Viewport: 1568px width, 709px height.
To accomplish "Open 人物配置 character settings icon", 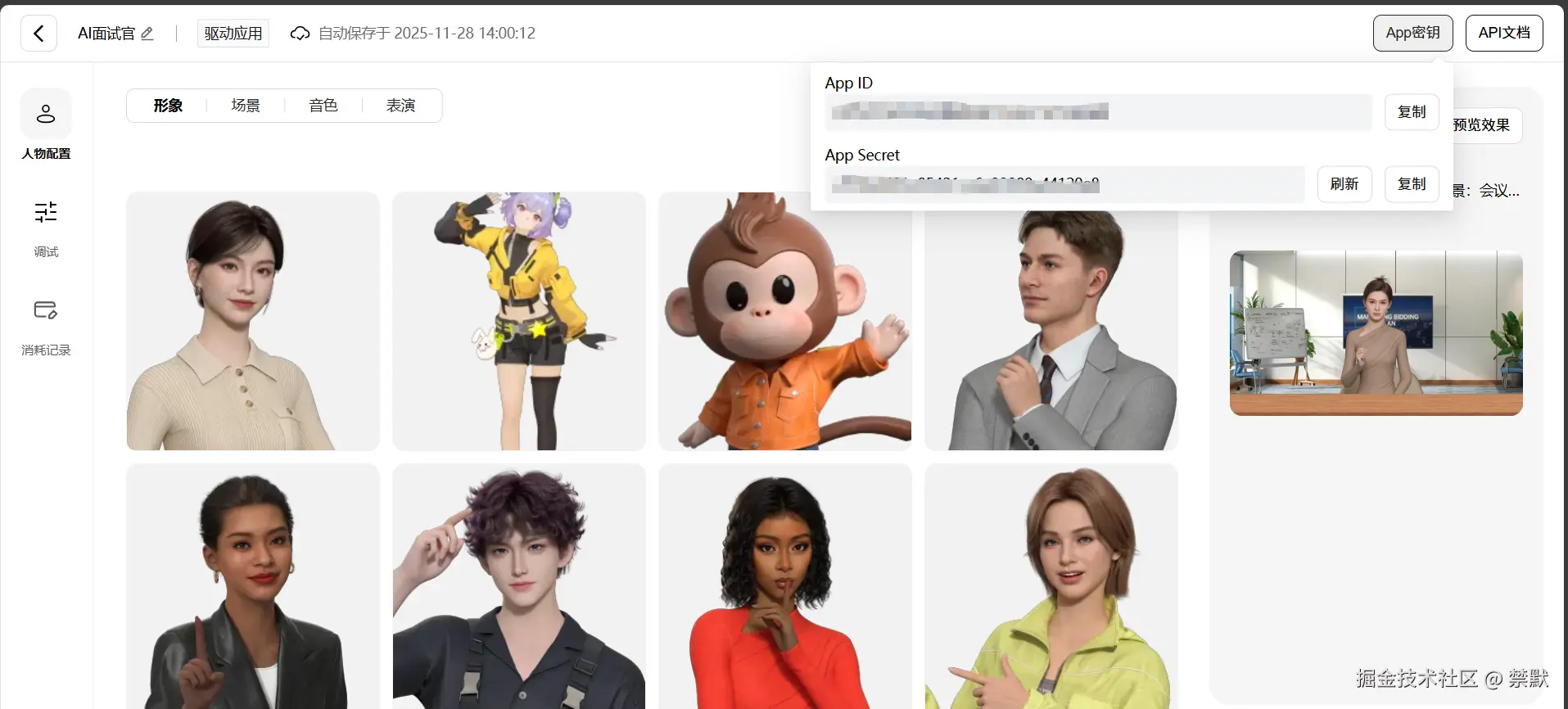I will click(46, 114).
